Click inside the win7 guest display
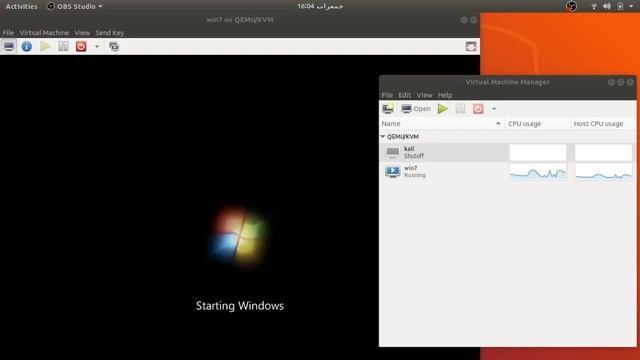Image resolution: width=640 pixels, height=360 pixels. pyautogui.click(x=240, y=207)
